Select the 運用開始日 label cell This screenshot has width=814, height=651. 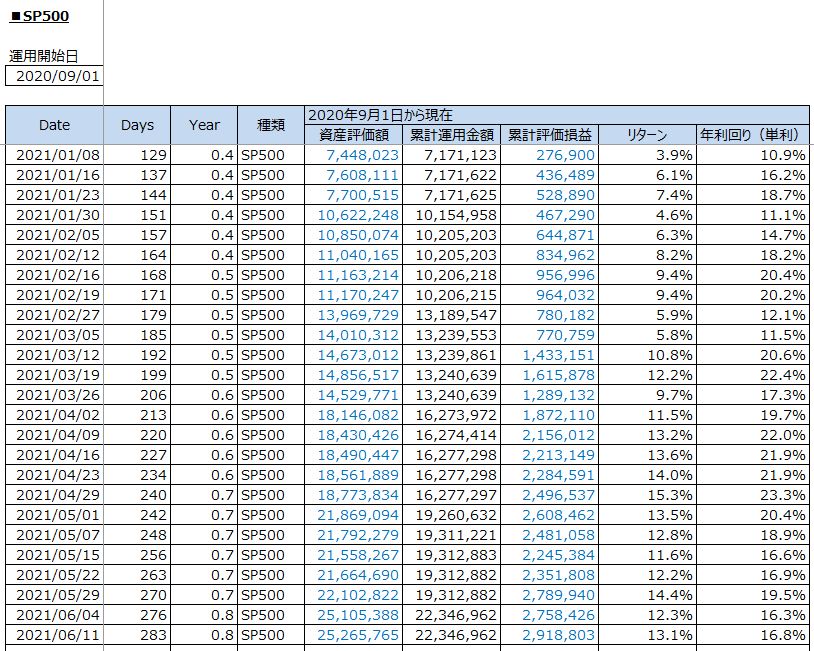coord(44,56)
